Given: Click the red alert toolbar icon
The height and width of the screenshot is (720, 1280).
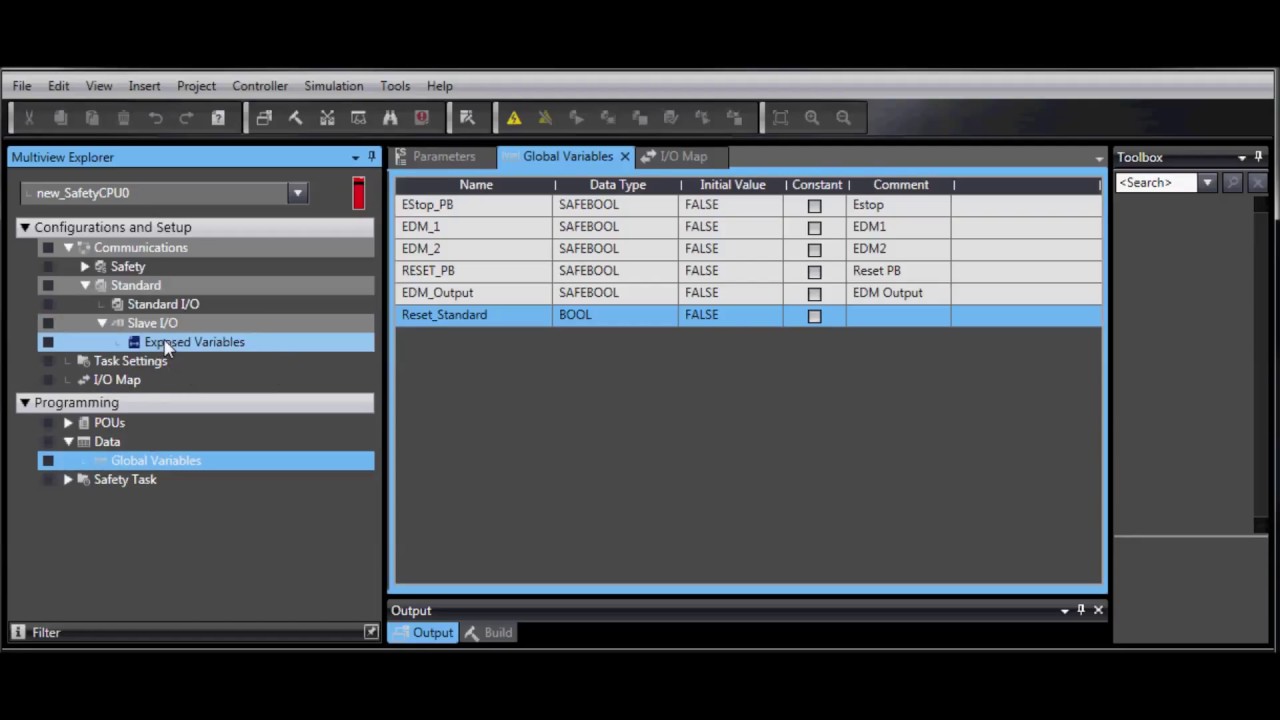Looking at the screenshot, I should [x=422, y=118].
